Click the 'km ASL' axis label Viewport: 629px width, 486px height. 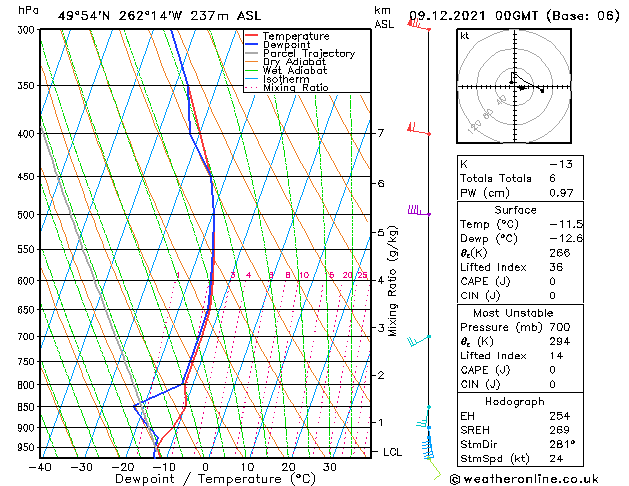coord(384,17)
